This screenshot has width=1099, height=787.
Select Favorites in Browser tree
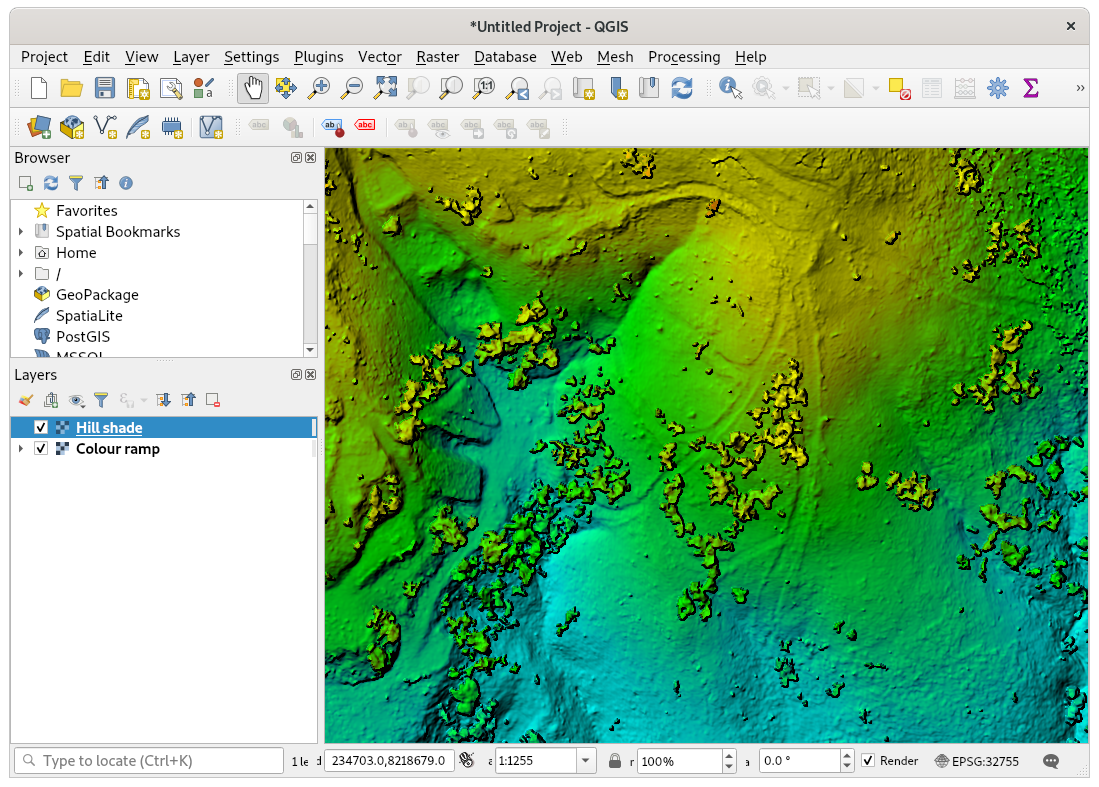[x=86, y=210]
